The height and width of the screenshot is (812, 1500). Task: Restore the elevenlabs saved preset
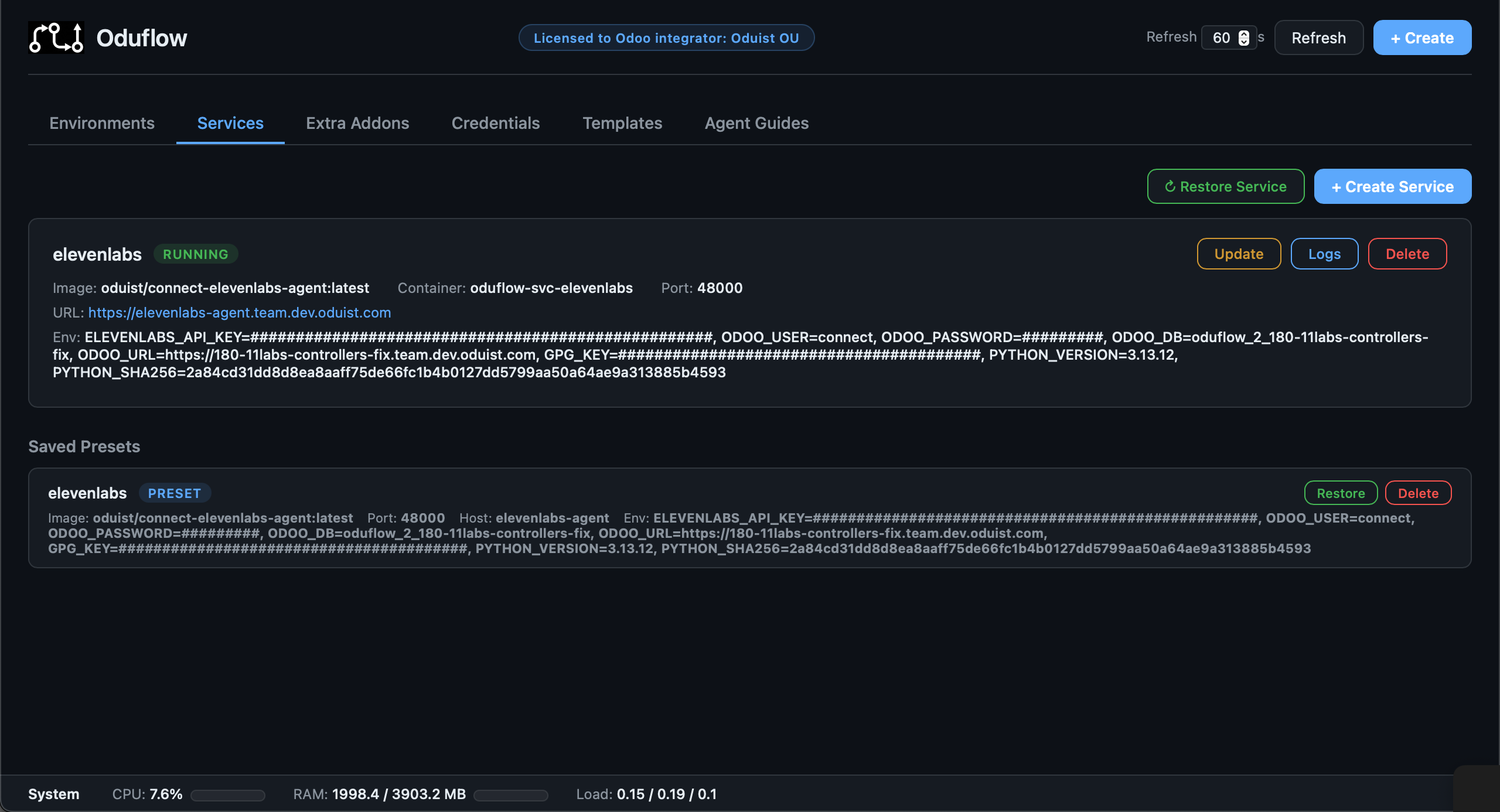[1341, 493]
